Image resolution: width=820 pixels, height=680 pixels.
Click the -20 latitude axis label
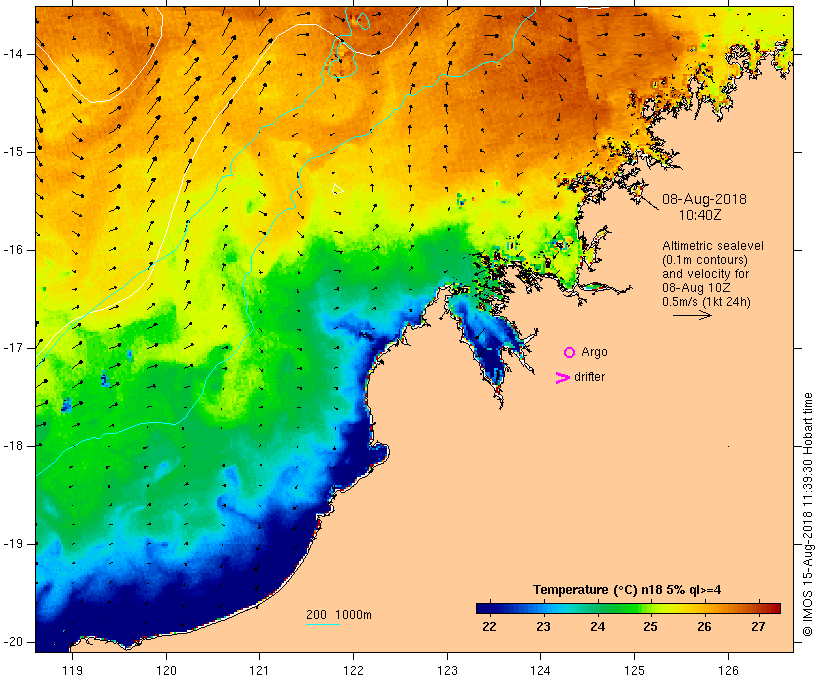click(x=13, y=642)
